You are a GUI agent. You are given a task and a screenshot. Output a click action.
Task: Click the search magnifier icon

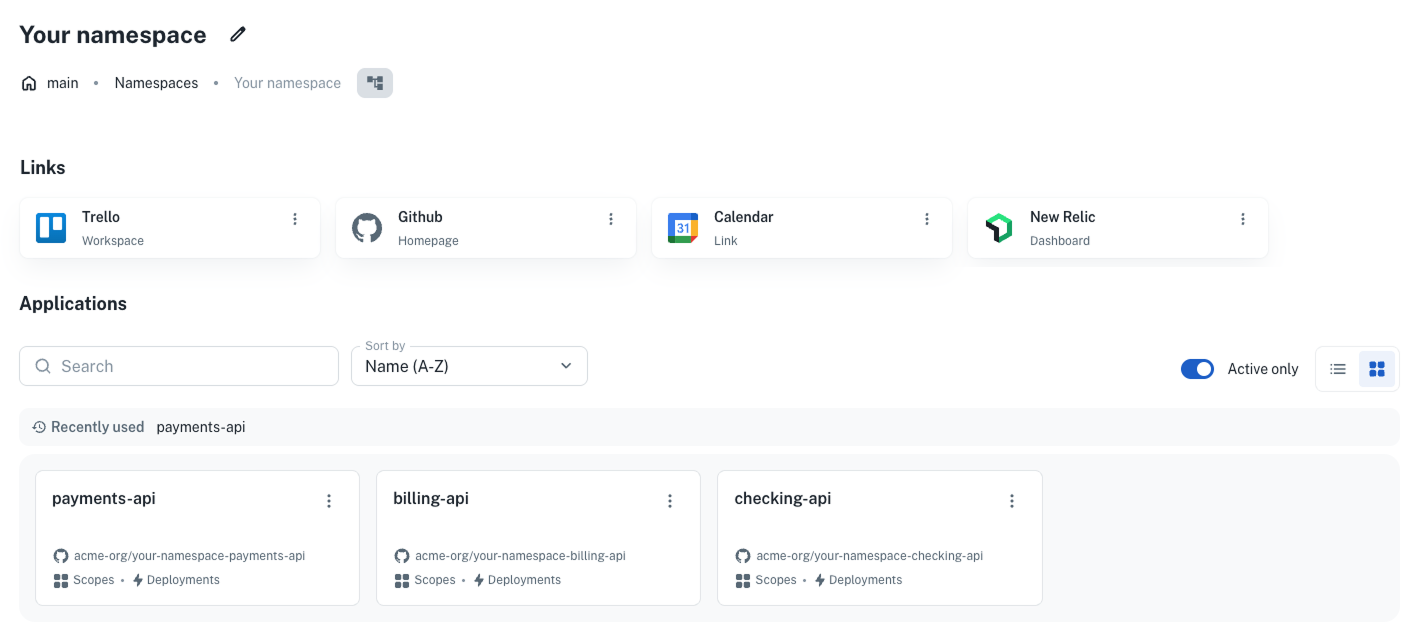(x=43, y=366)
